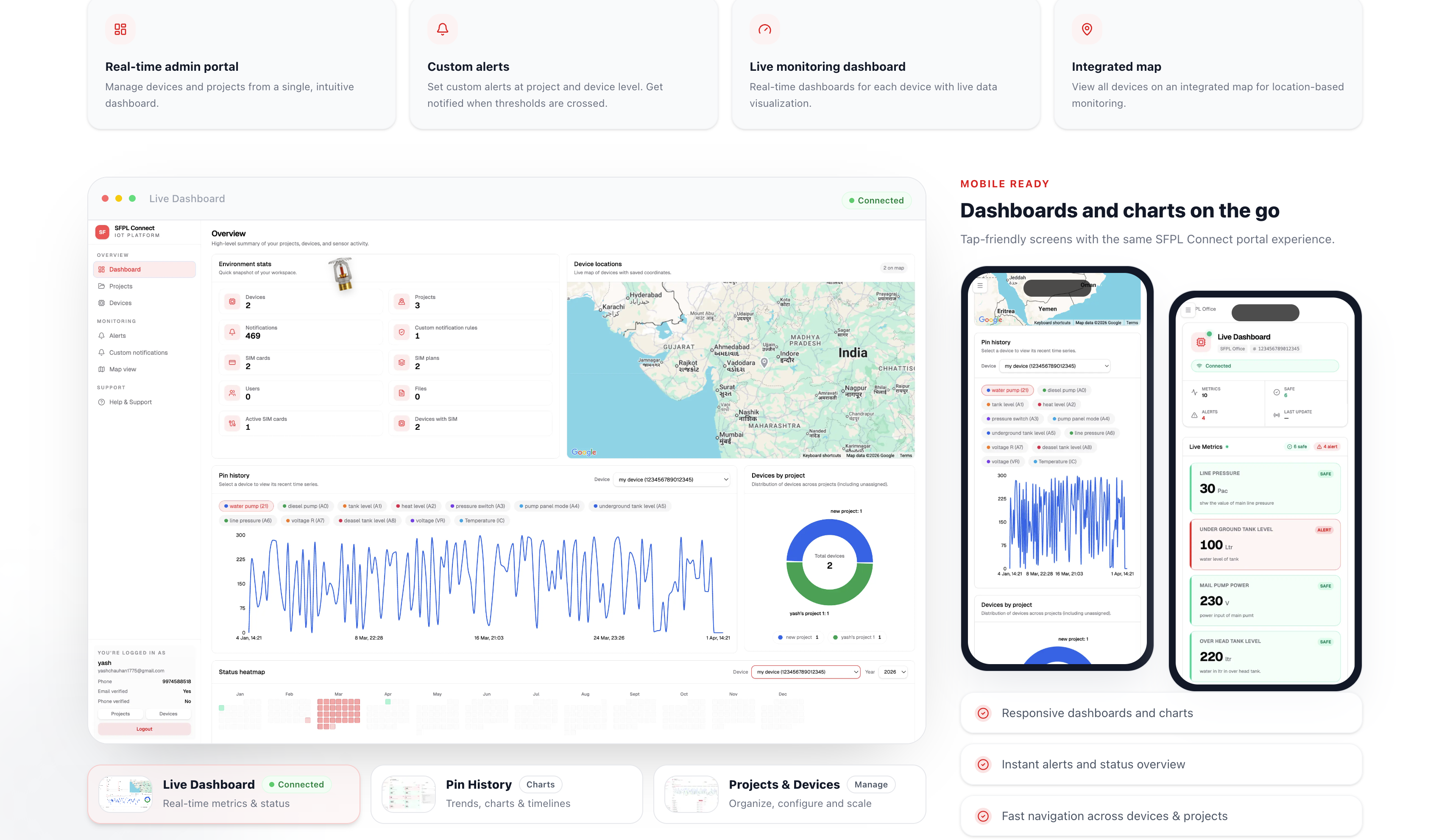1450x840 pixels.
Task: Click the Projects & Devices thumbnail
Action: click(691, 794)
